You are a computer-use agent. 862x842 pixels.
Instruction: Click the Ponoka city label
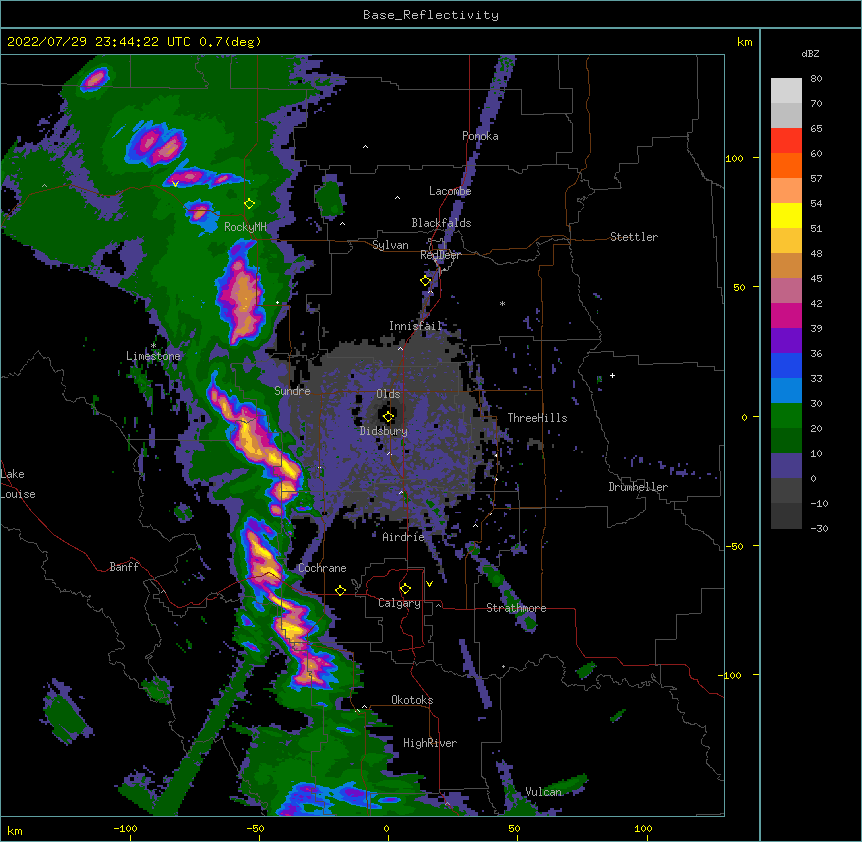pyautogui.click(x=480, y=136)
